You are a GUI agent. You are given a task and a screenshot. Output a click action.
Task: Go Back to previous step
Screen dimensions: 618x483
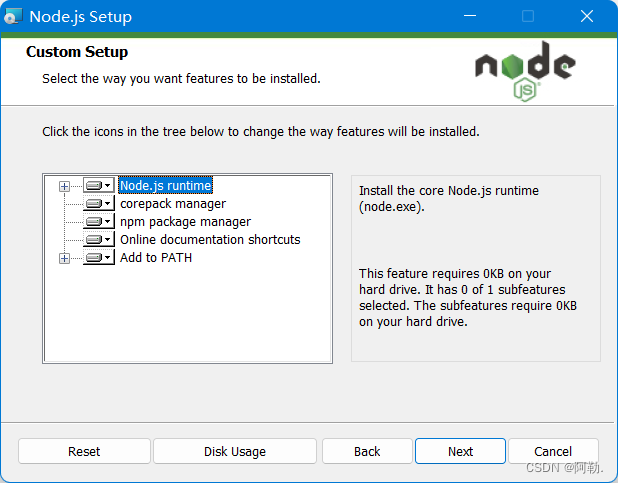point(367,451)
